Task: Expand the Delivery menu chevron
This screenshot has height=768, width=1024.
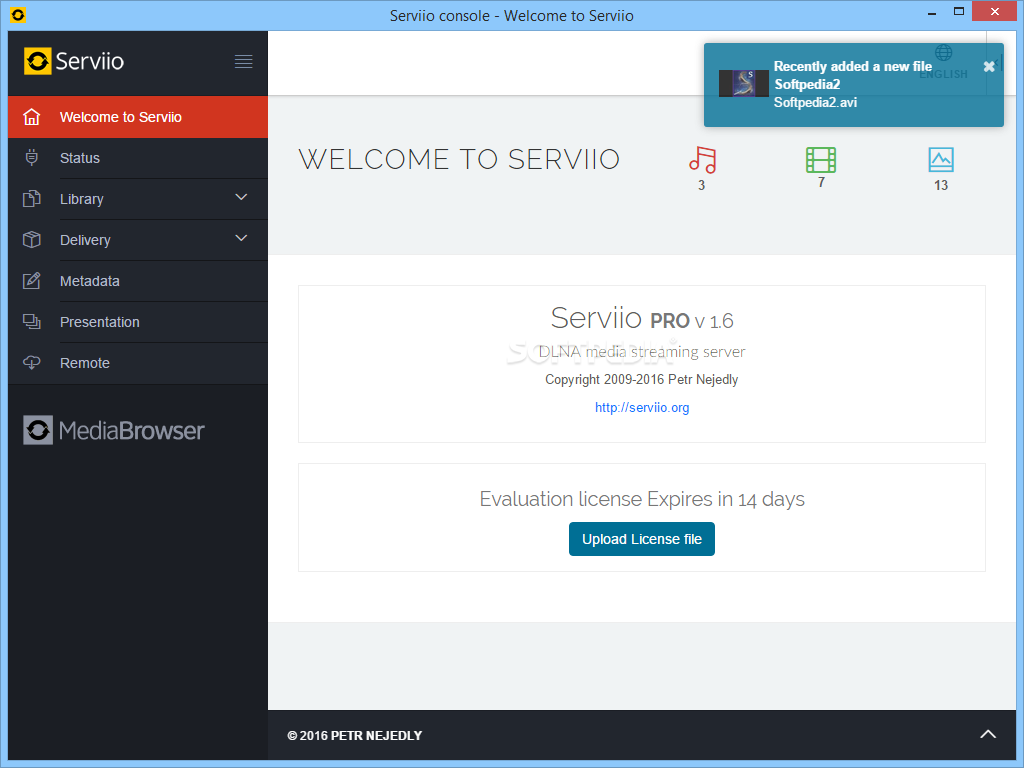Action: [241, 238]
